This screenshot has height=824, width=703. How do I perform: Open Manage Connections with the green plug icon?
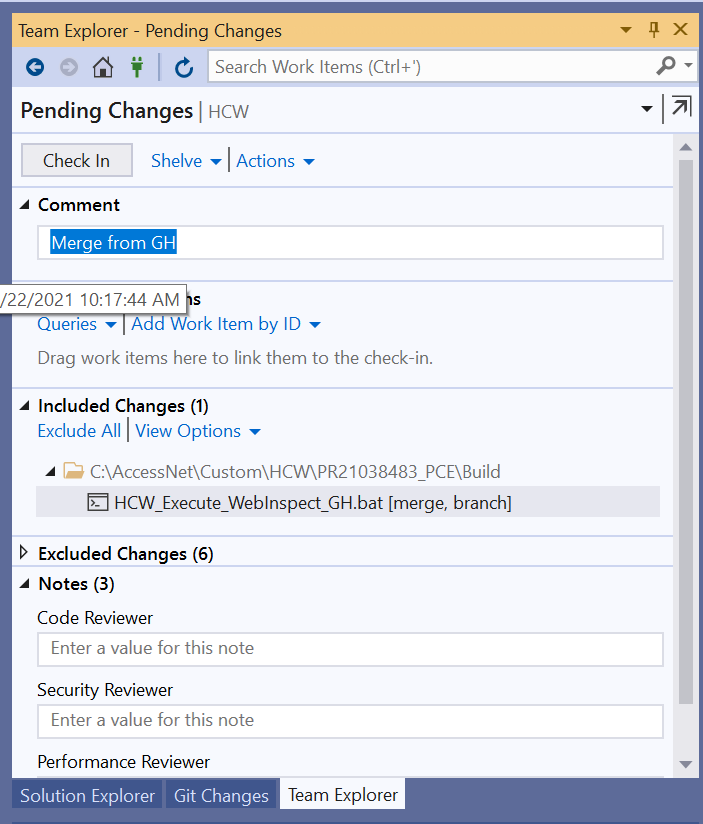coord(137,67)
